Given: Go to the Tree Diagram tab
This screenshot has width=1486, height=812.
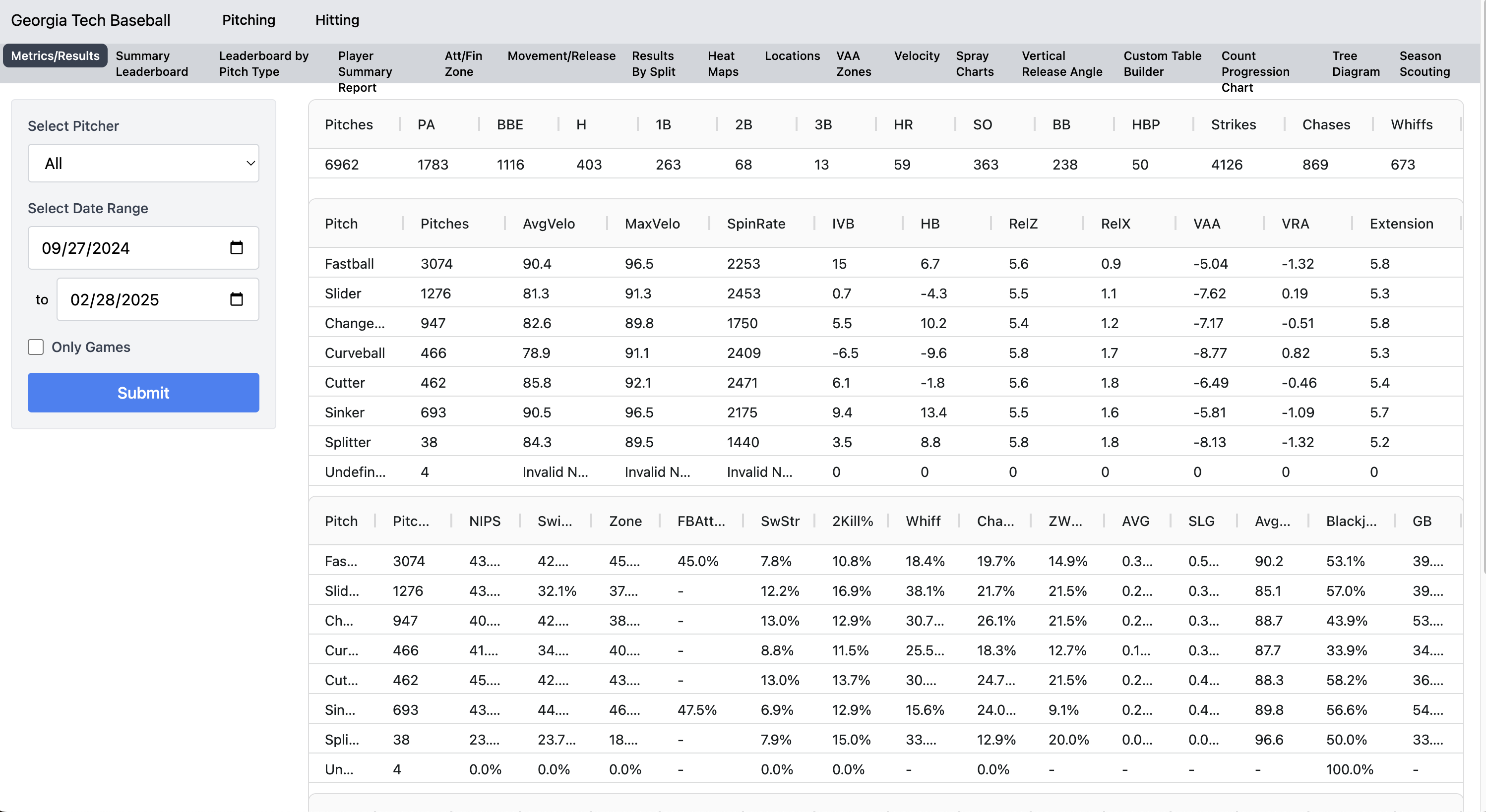Looking at the screenshot, I should tap(1356, 63).
